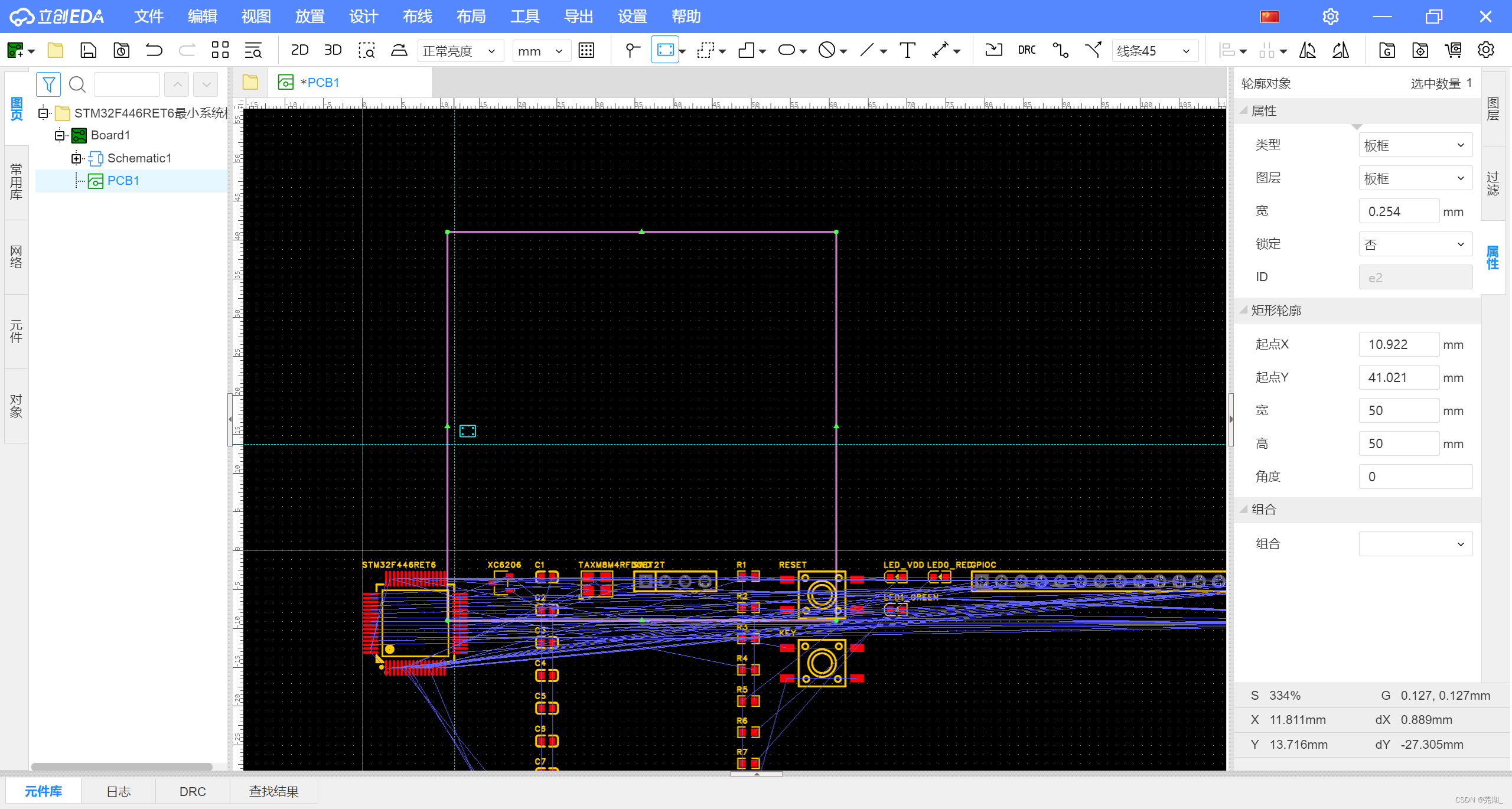Expand the Schematic1 tree node
1512x809 pixels.
coord(76,158)
